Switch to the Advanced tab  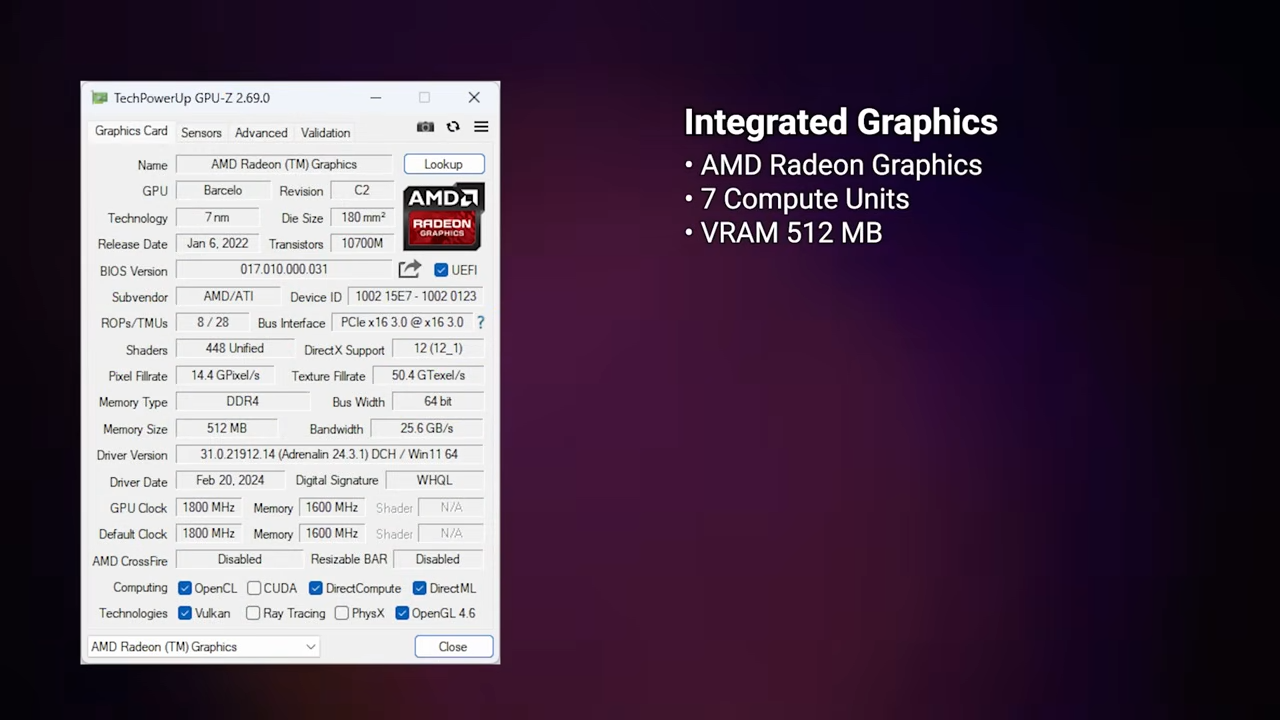click(x=261, y=133)
